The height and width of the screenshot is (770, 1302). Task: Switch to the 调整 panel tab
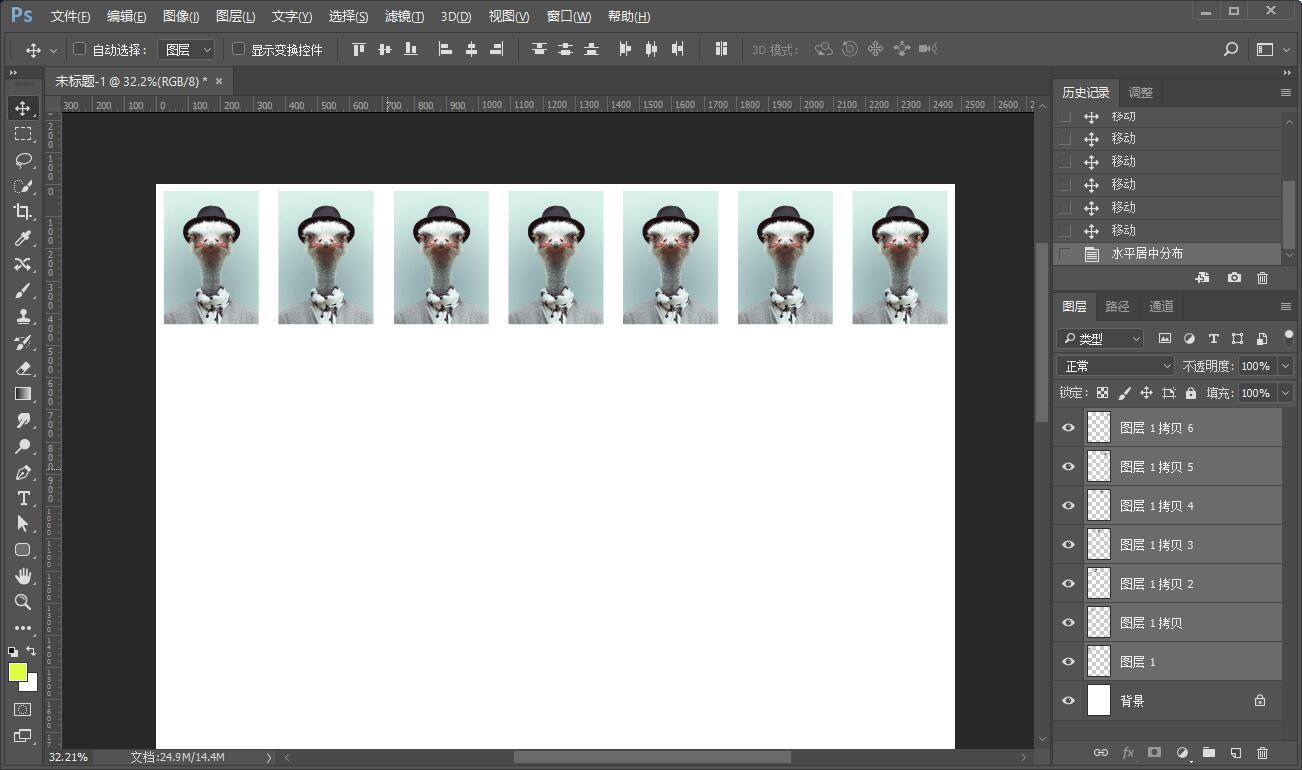(x=1140, y=92)
